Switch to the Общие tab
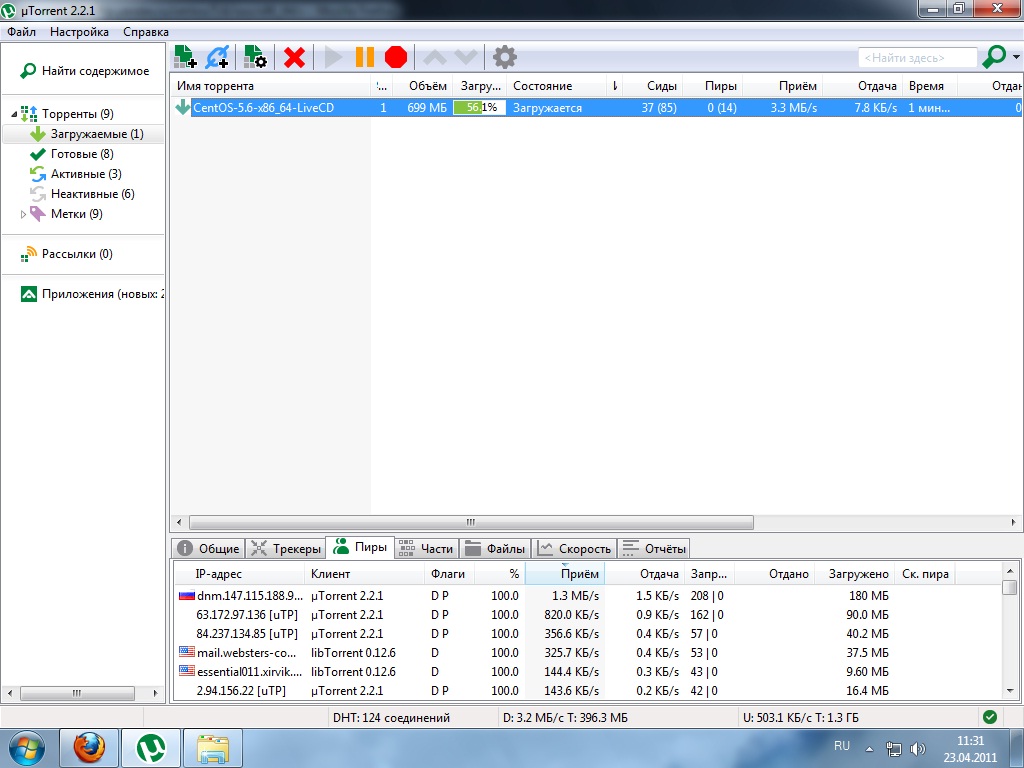The height and width of the screenshot is (768, 1024). pyautogui.click(x=208, y=549)
